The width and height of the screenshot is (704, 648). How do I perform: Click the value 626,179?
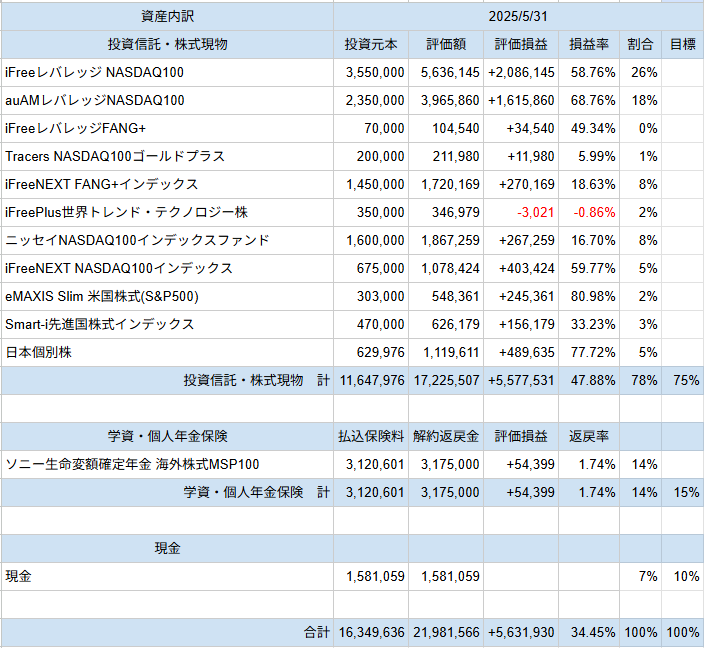[446, 324]
